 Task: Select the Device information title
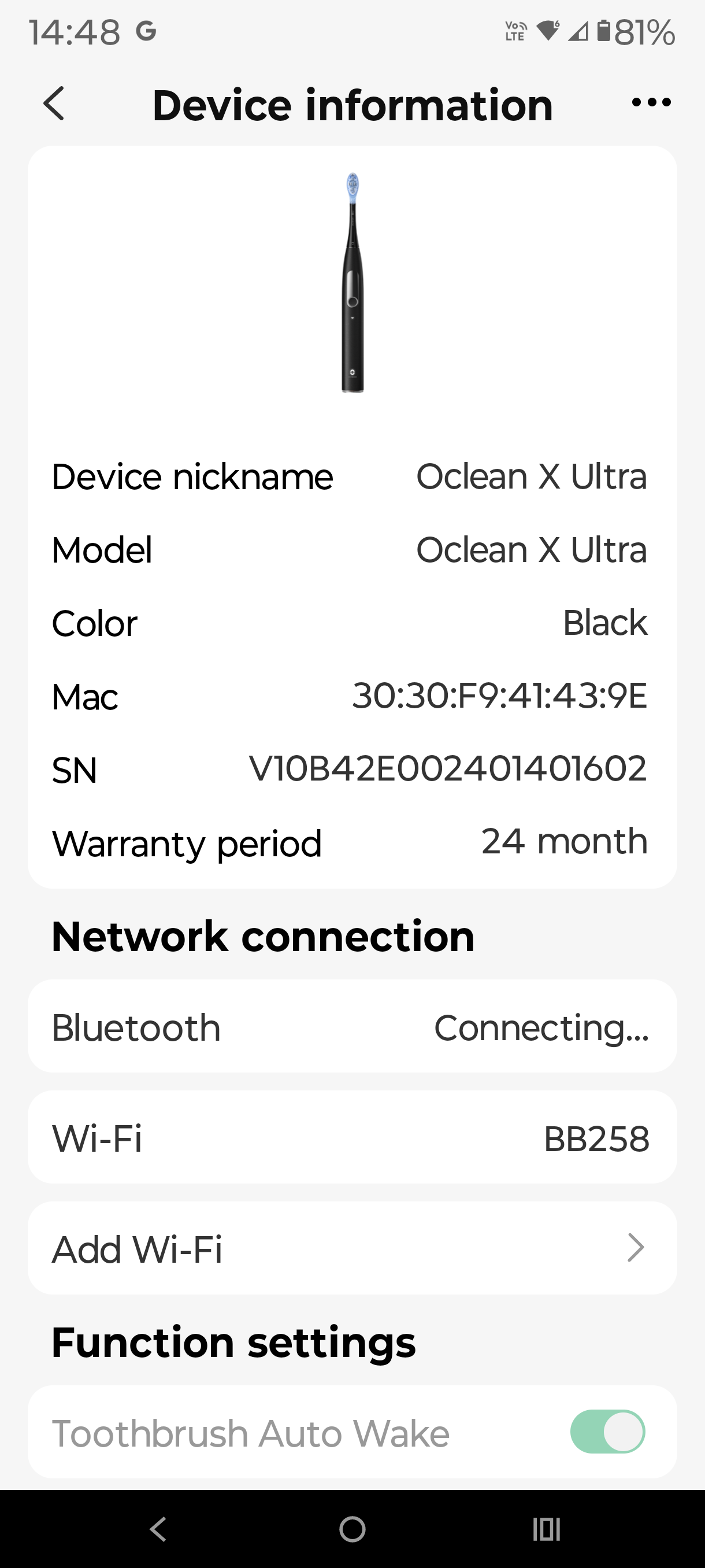352,103
